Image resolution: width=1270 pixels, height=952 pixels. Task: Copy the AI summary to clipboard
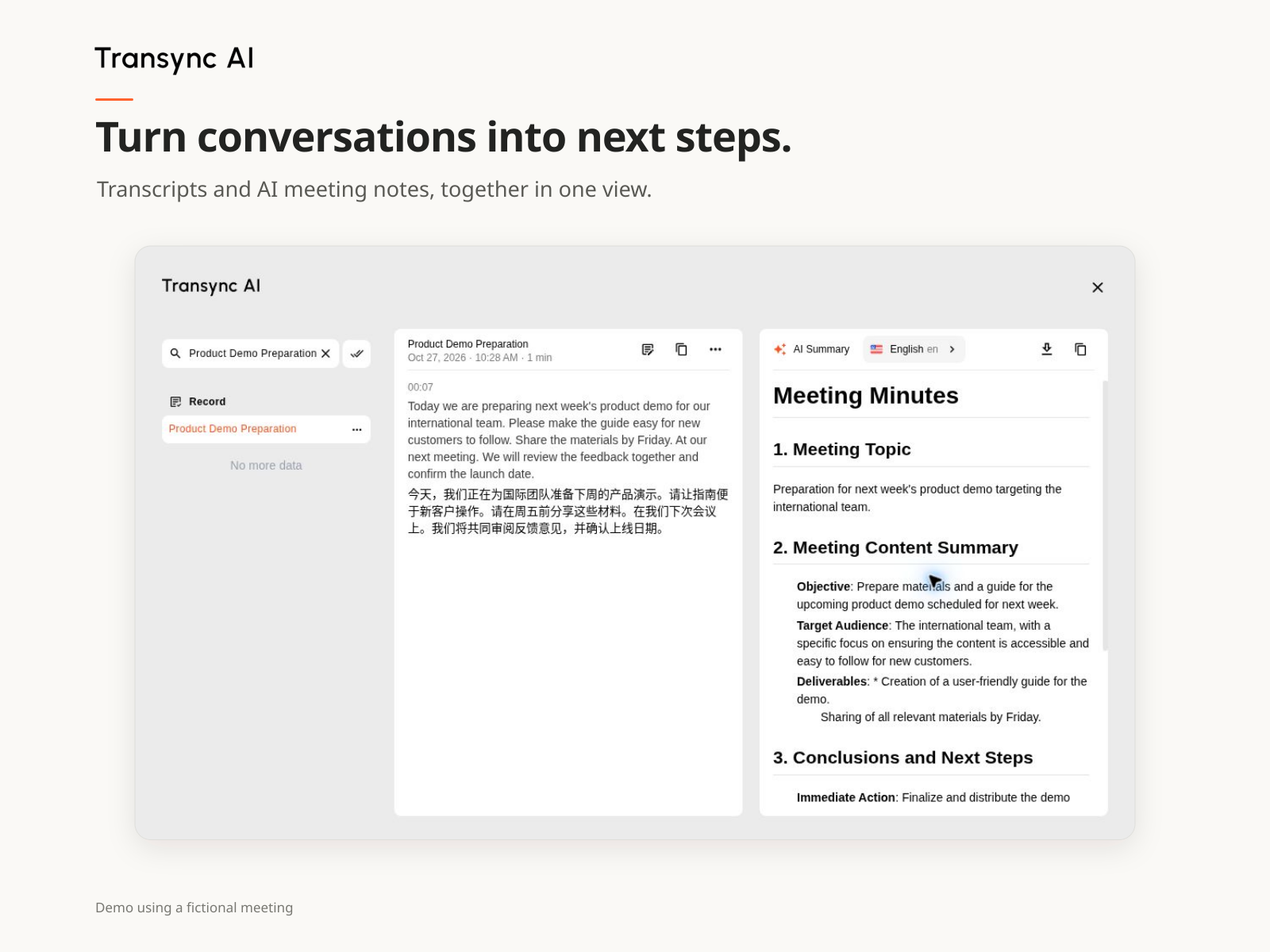[1080, 350]
